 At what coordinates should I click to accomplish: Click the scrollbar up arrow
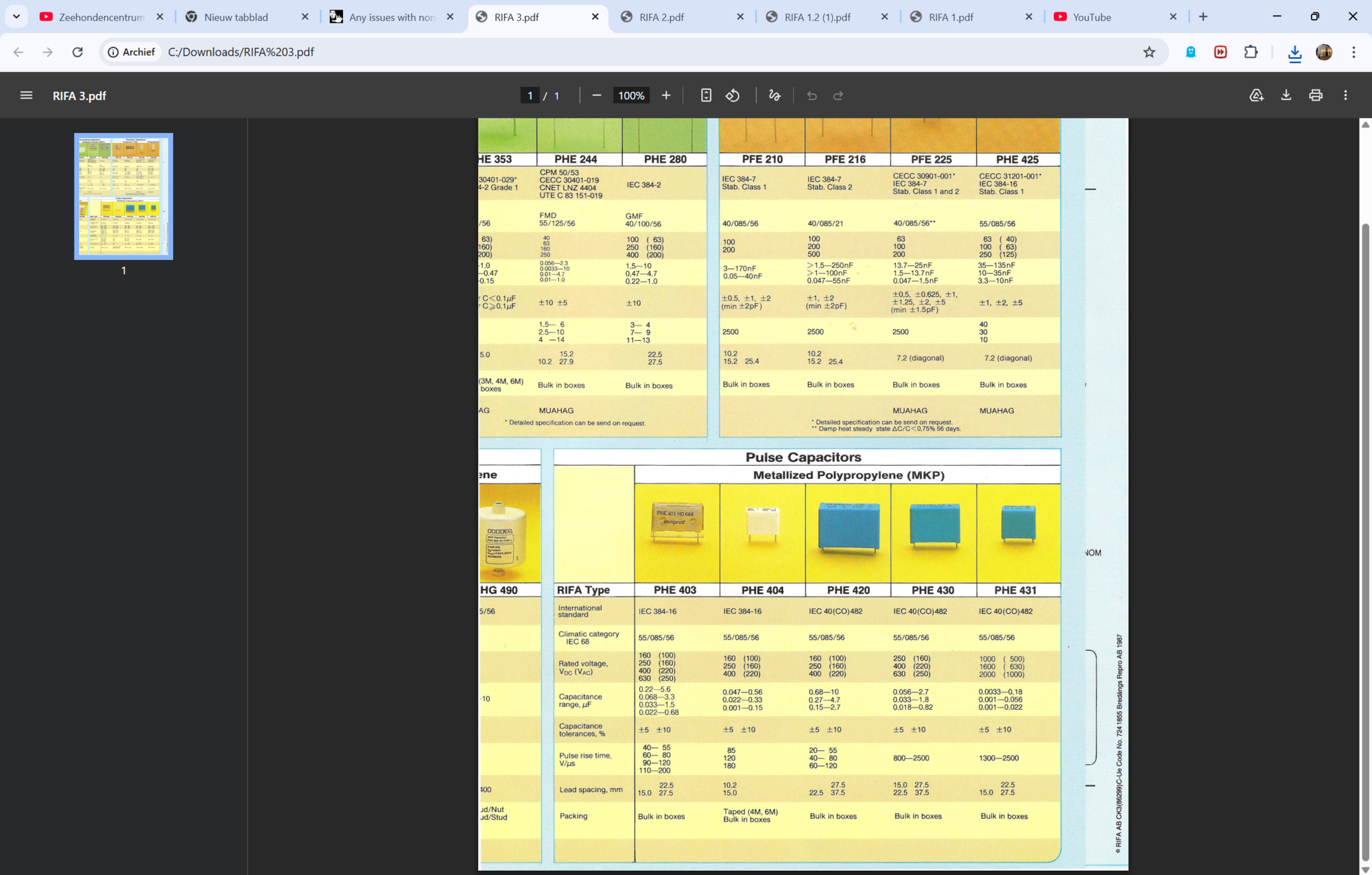[x=1365, y=125]
